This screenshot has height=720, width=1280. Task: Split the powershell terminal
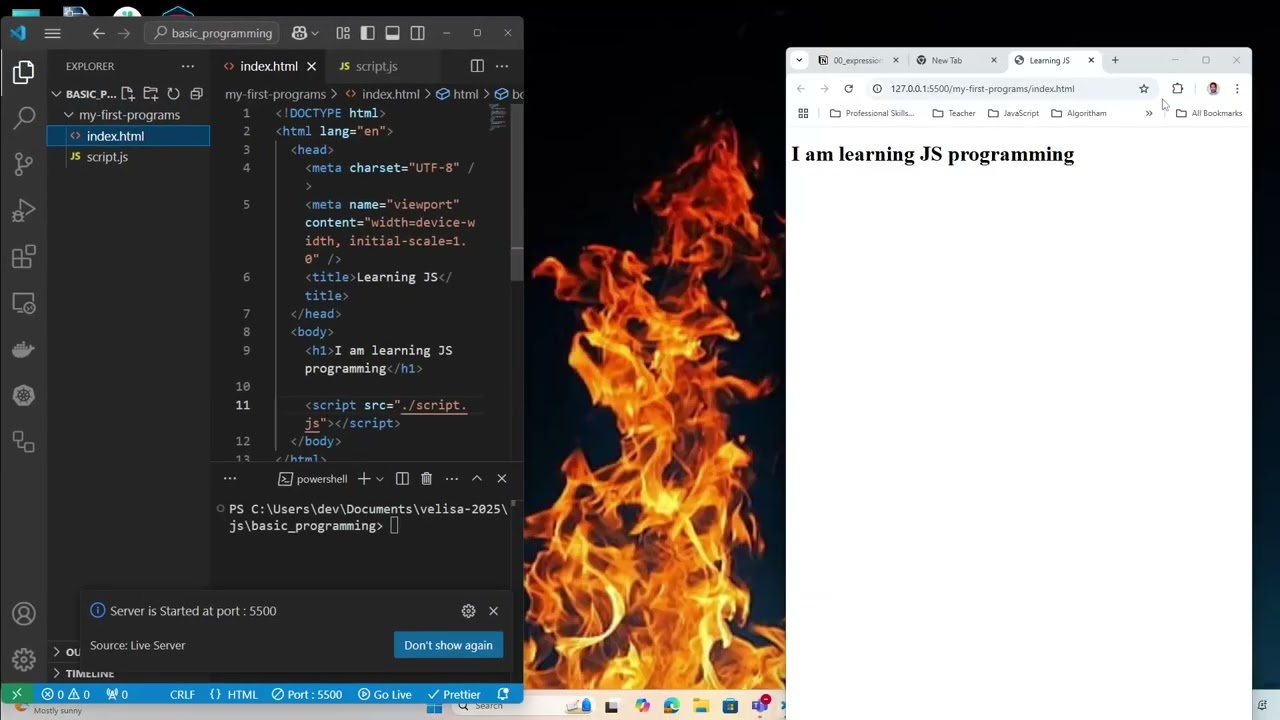tap(402, 479)
